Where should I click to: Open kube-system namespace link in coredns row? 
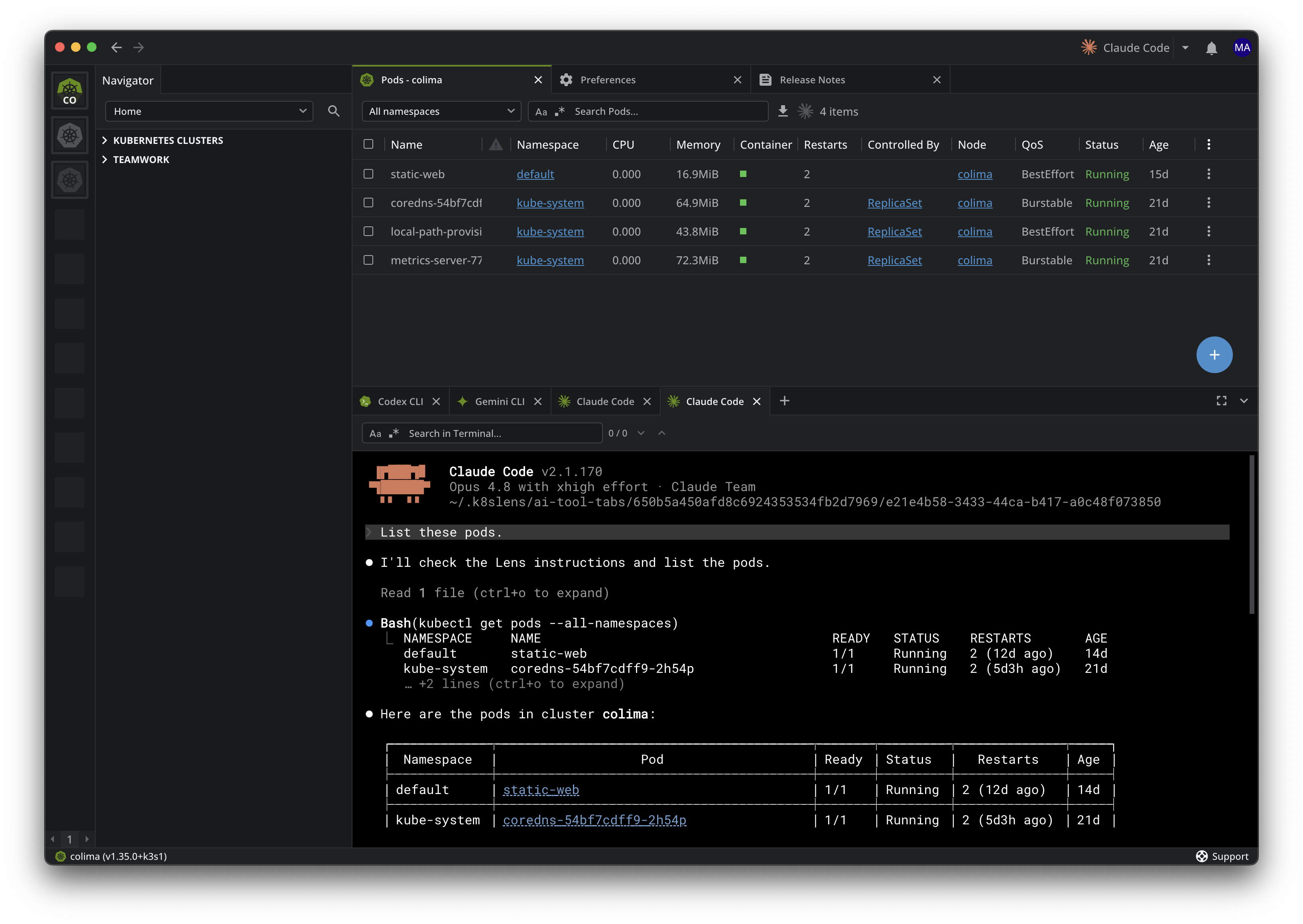(x=550, y=203)
